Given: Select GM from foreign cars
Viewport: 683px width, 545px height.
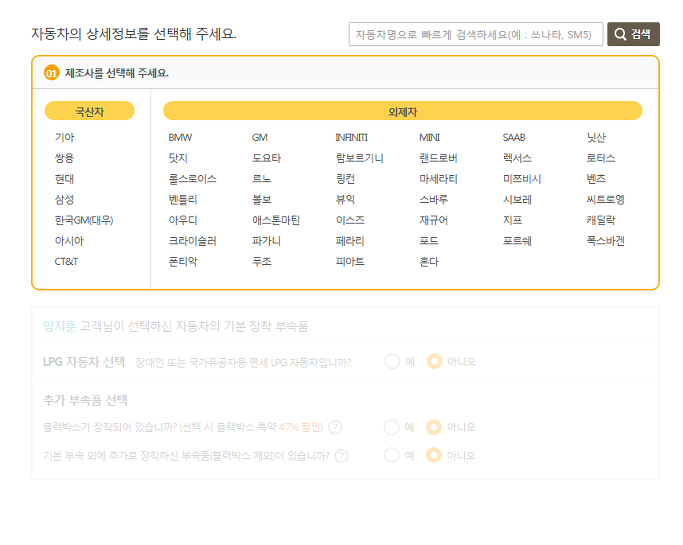Looking at the screenshot, I should coord(260,137).
